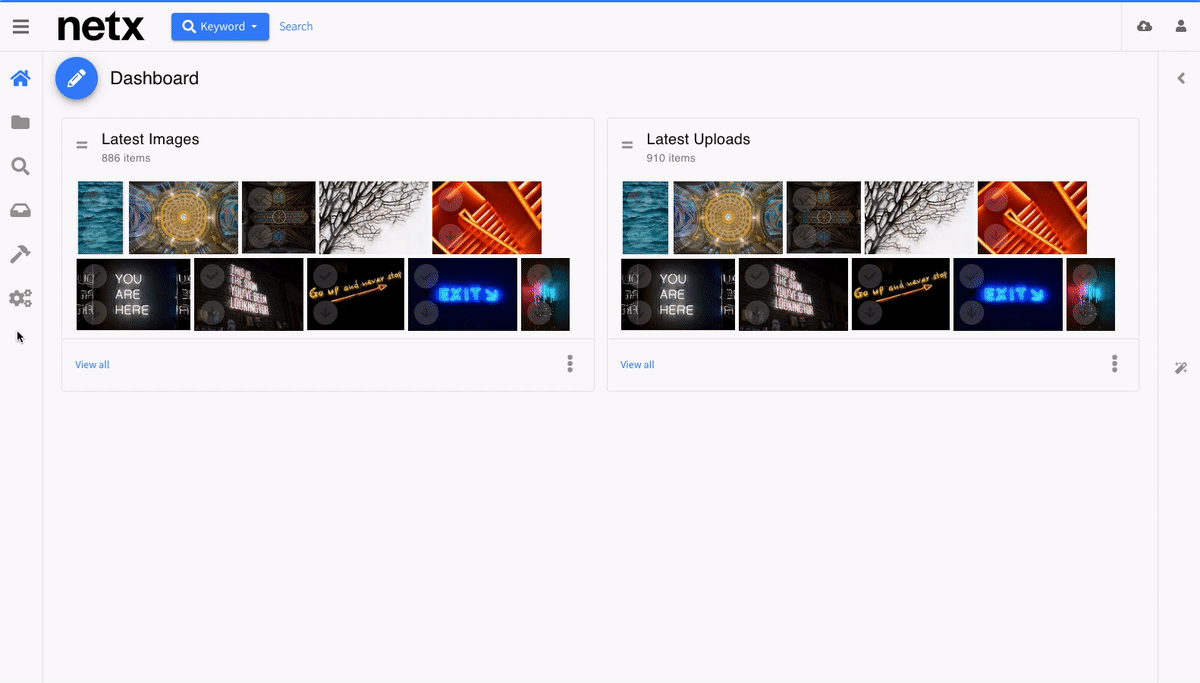The width and height of the screenshot is (1200, 683).
Task: Open System settings gears icon
Action: 20,298
